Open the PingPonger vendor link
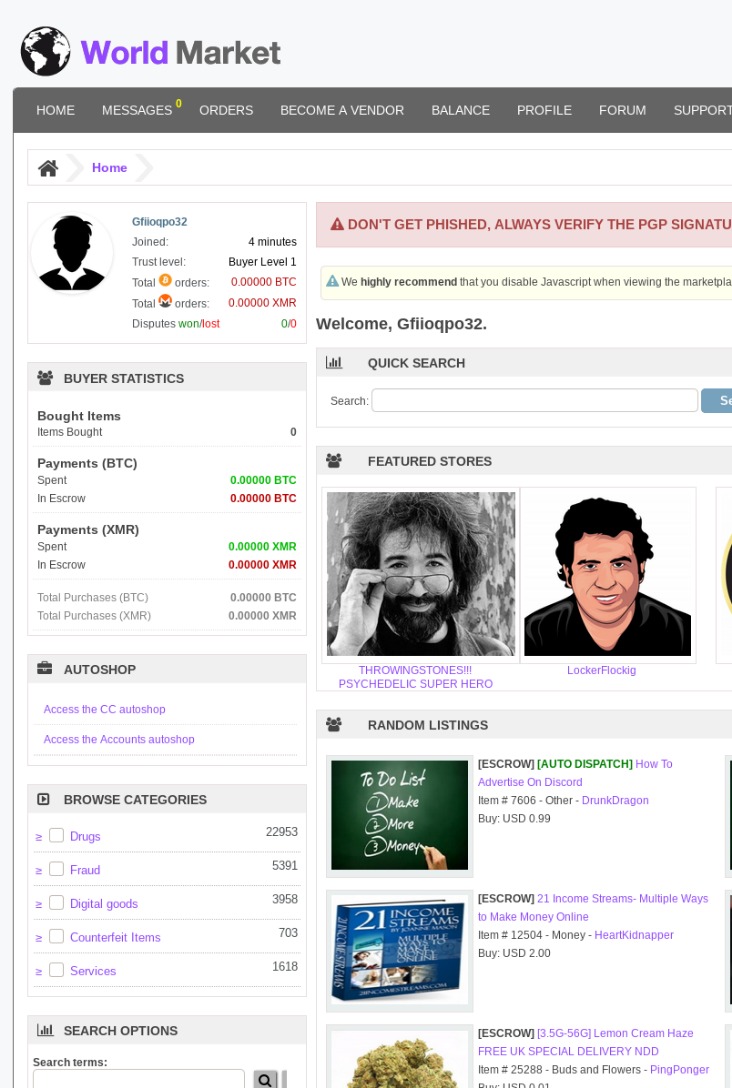Viewport: 732px width, 1088px height. point(679,1069)
